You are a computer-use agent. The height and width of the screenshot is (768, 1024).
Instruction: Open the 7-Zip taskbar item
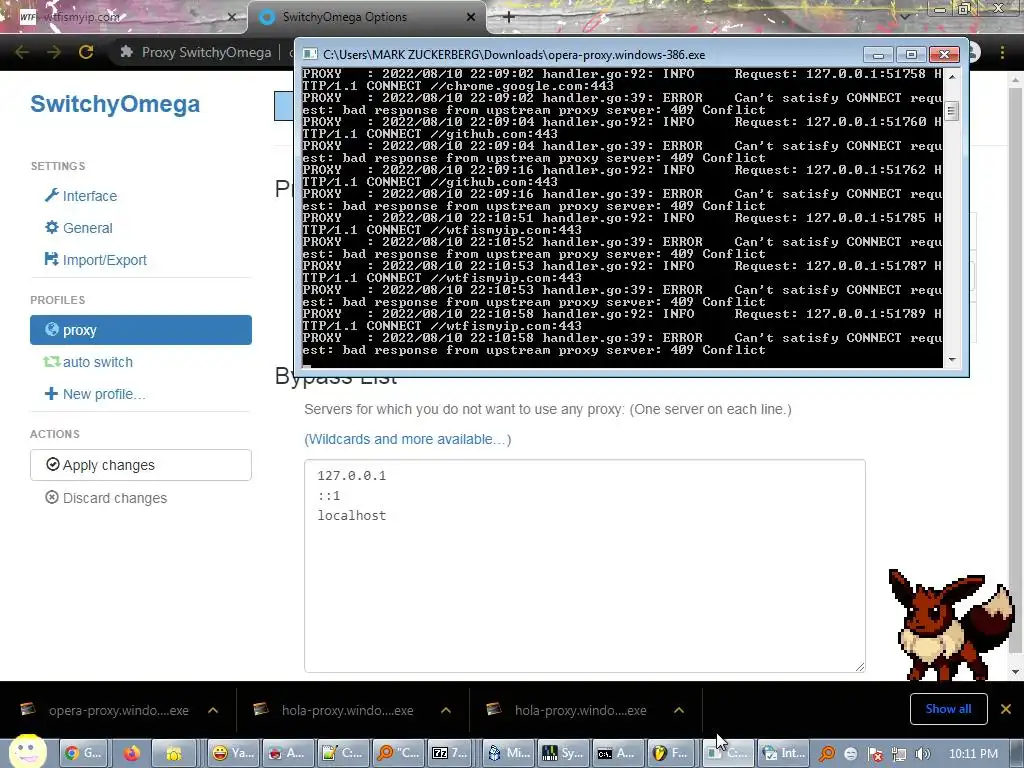(450, 753)
